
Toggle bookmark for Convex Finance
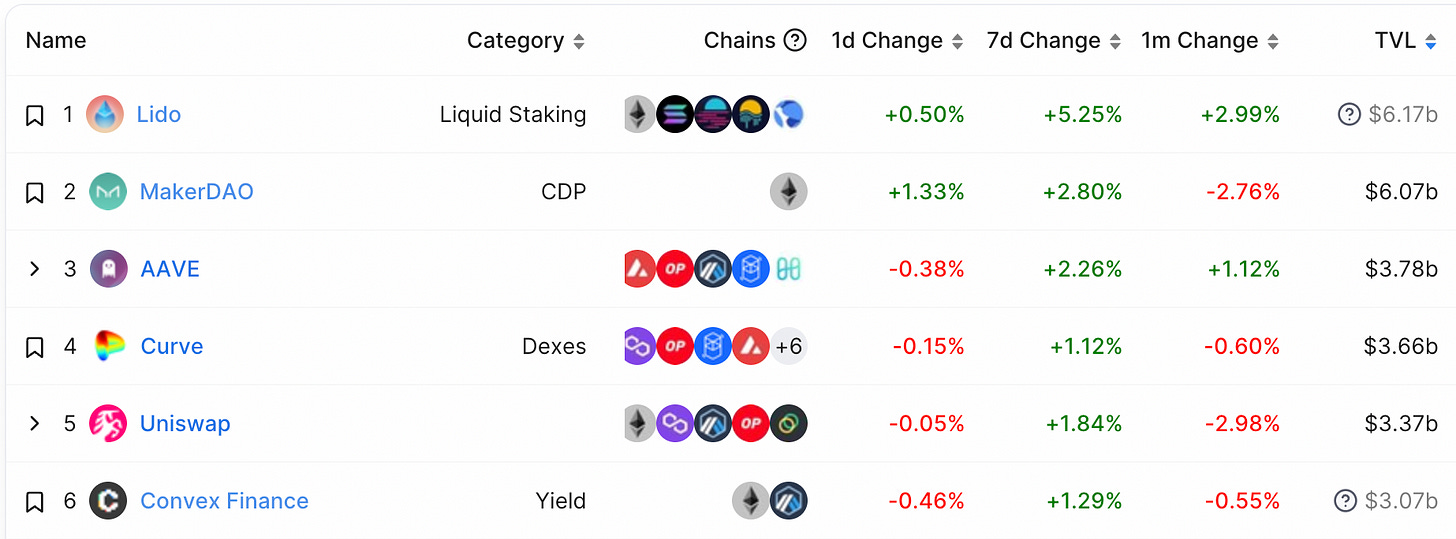tap(35, 502)
